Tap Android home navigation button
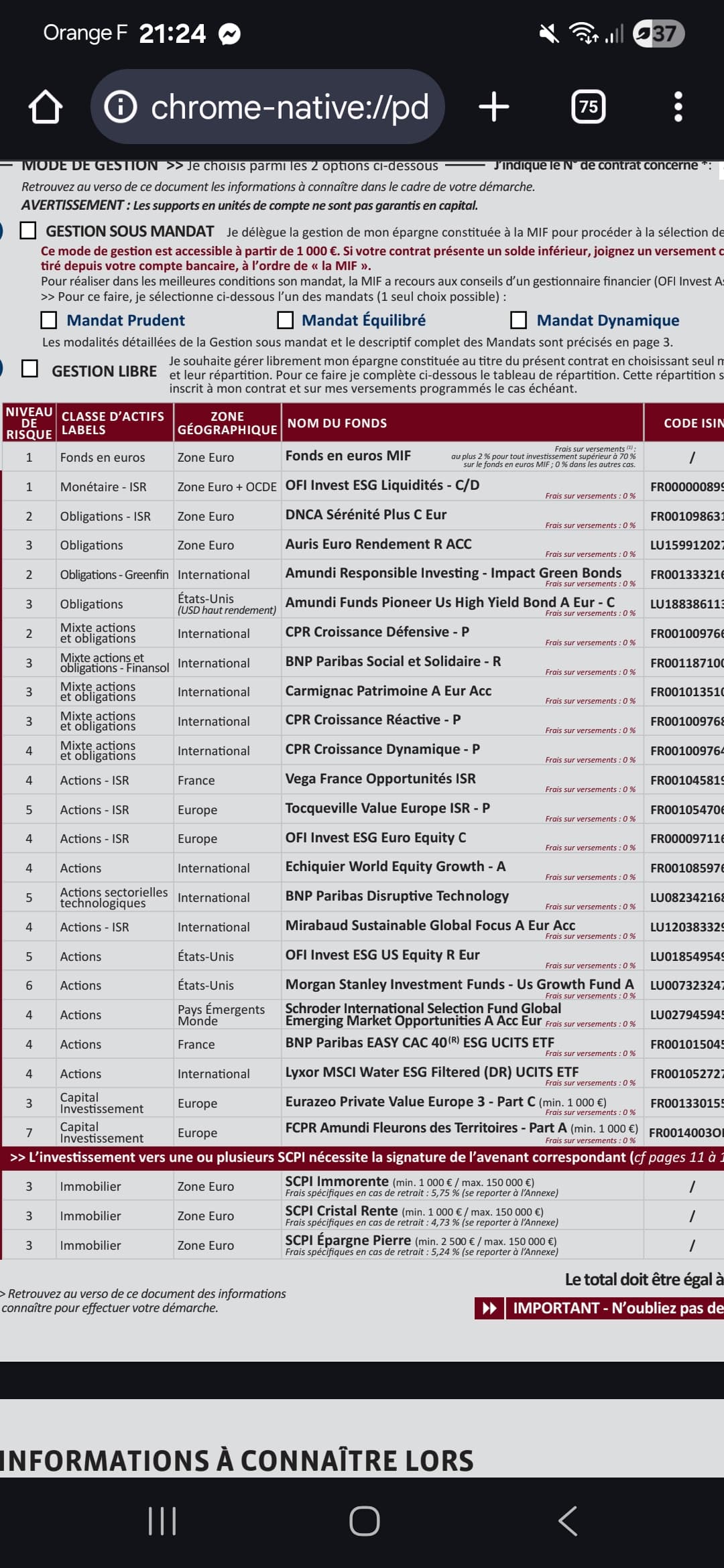Screen dimensions: 724x1568 point(365,1521)
